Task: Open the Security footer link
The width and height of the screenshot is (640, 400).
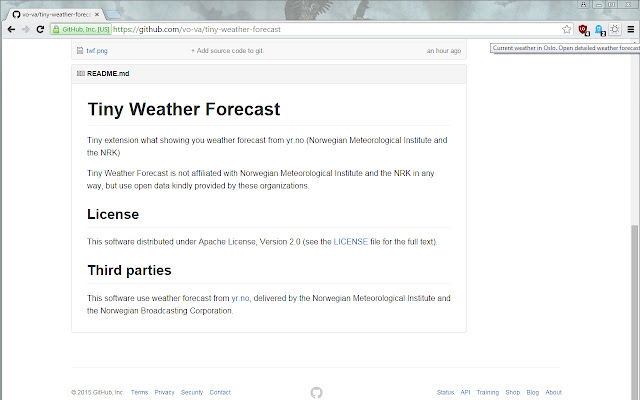Action: pos(192,392)
